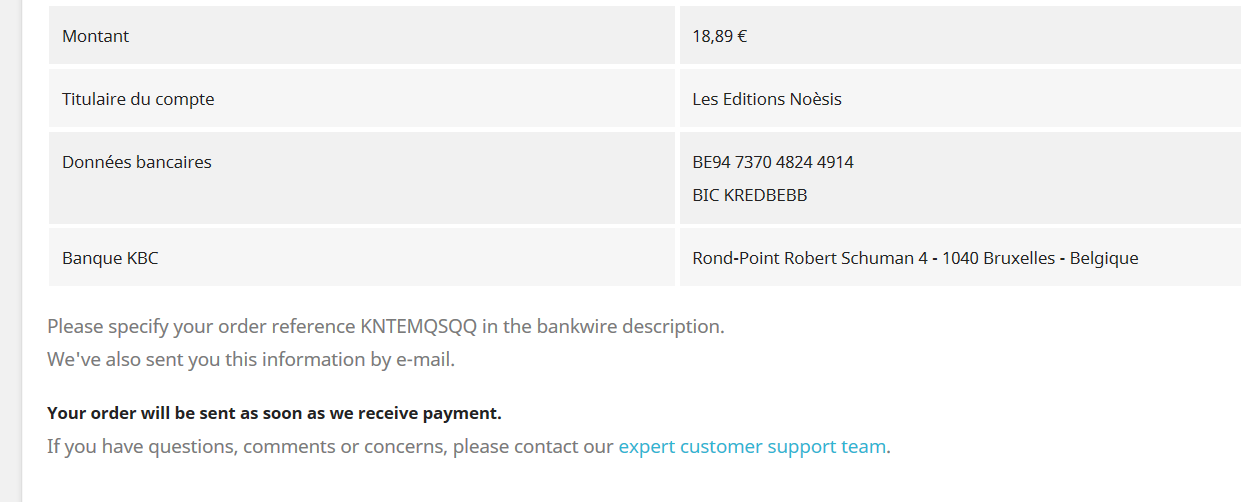Image resolution: width=1241 pixels, height=502 pixels.
Task: Select the Rond-Point Robert Schuman bank address
Action: tap(915, 258)
